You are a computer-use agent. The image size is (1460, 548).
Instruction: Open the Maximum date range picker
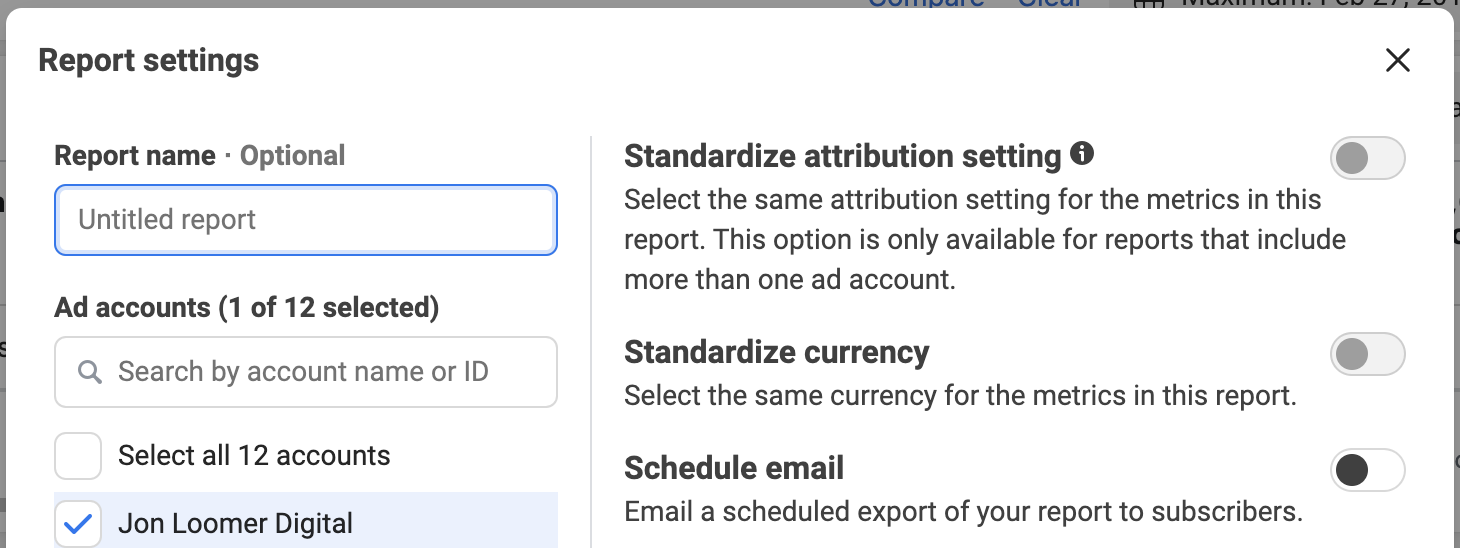pyautogui.click(x=1295, y=4)
